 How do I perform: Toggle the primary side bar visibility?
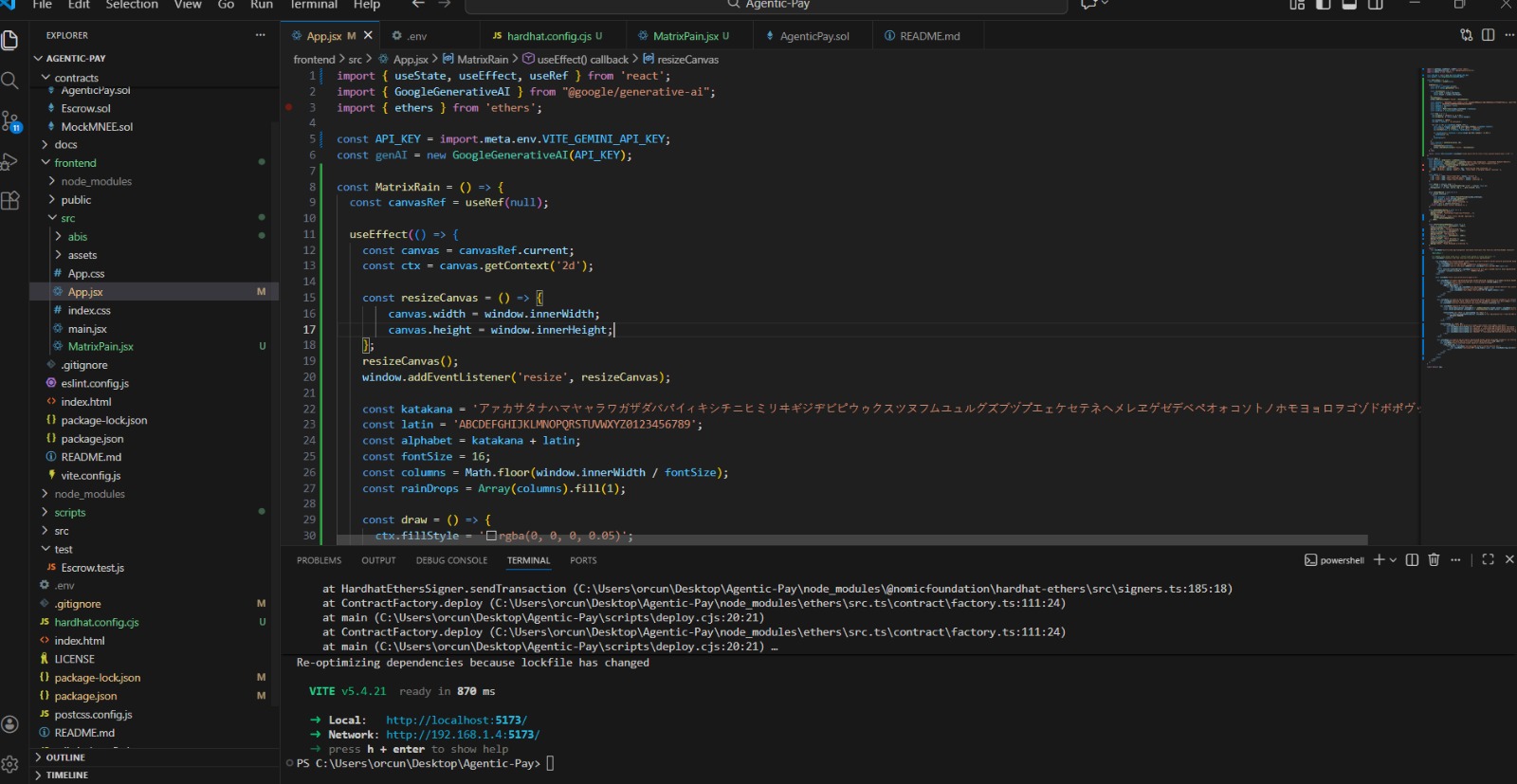1324,5
